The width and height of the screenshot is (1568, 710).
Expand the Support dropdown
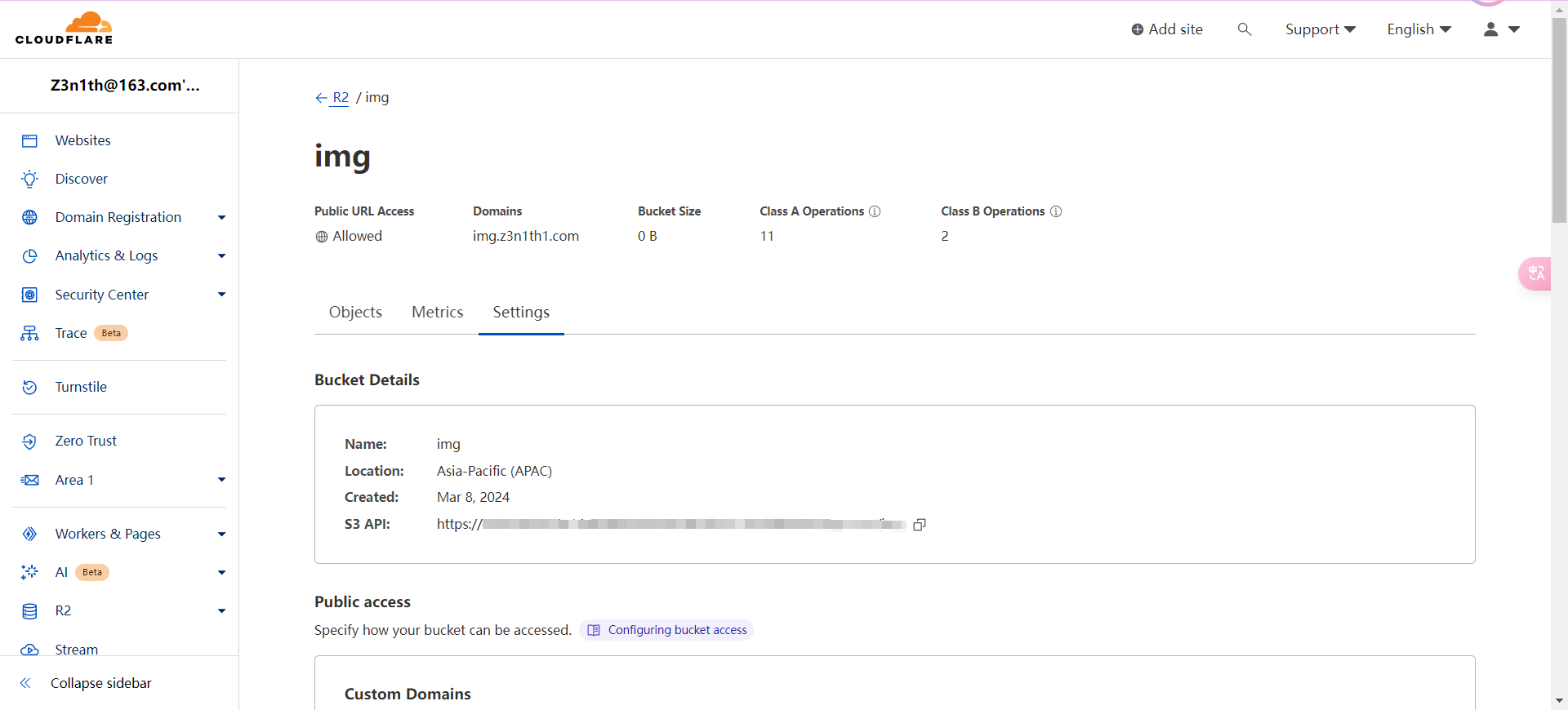pos(1320,29)
